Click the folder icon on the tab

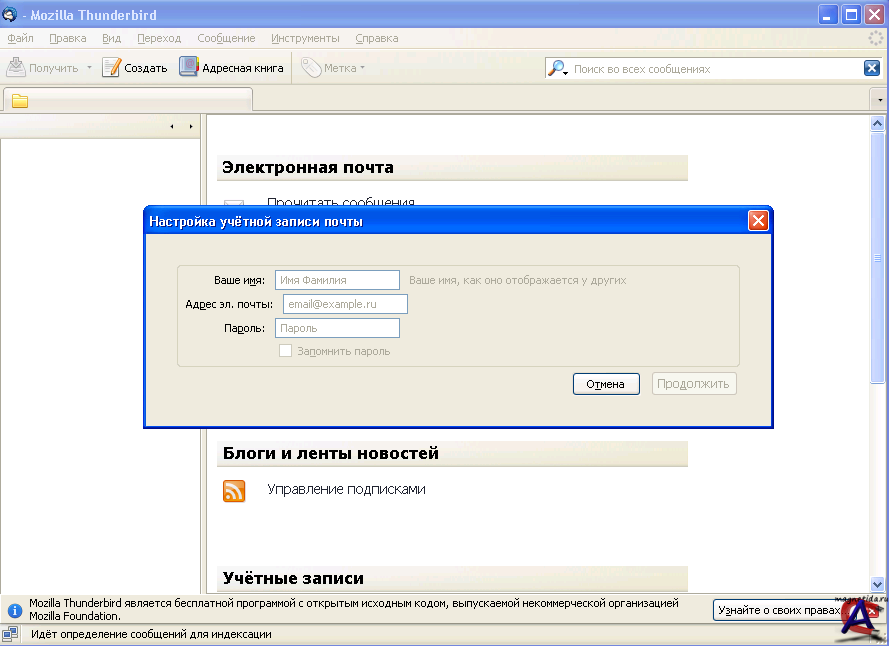click(20, 101)
